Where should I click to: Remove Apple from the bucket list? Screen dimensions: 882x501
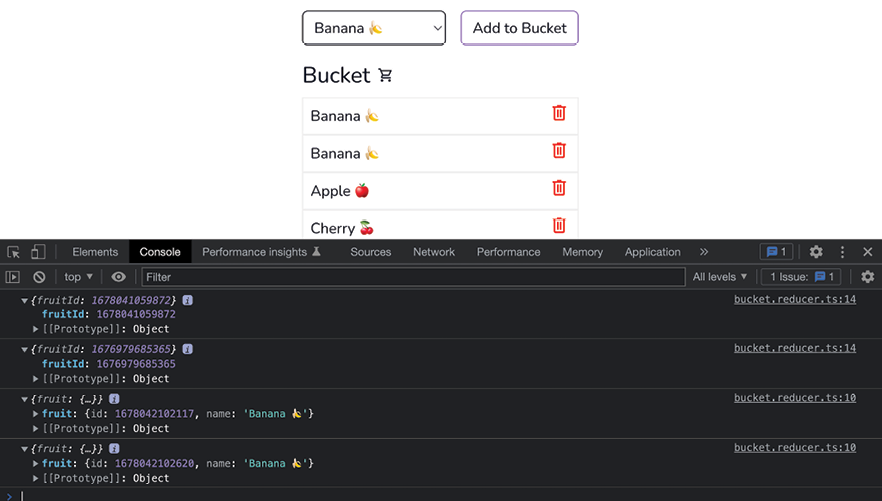pyautogui.click(x=559, y=188)
